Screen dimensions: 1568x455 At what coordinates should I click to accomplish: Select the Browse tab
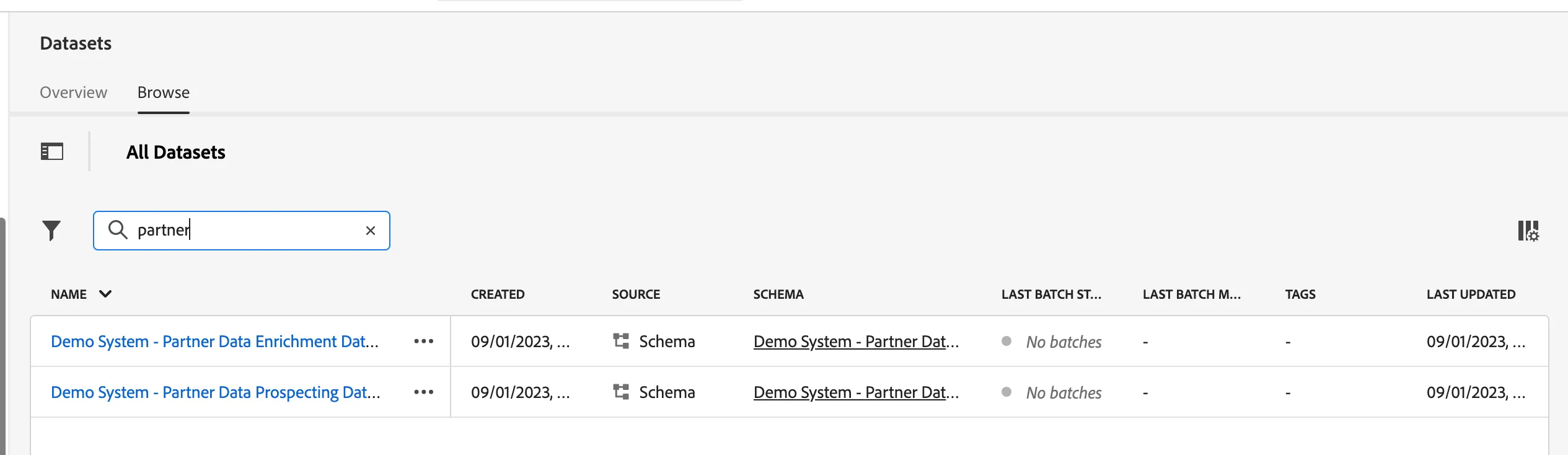(x=164, y=92)
